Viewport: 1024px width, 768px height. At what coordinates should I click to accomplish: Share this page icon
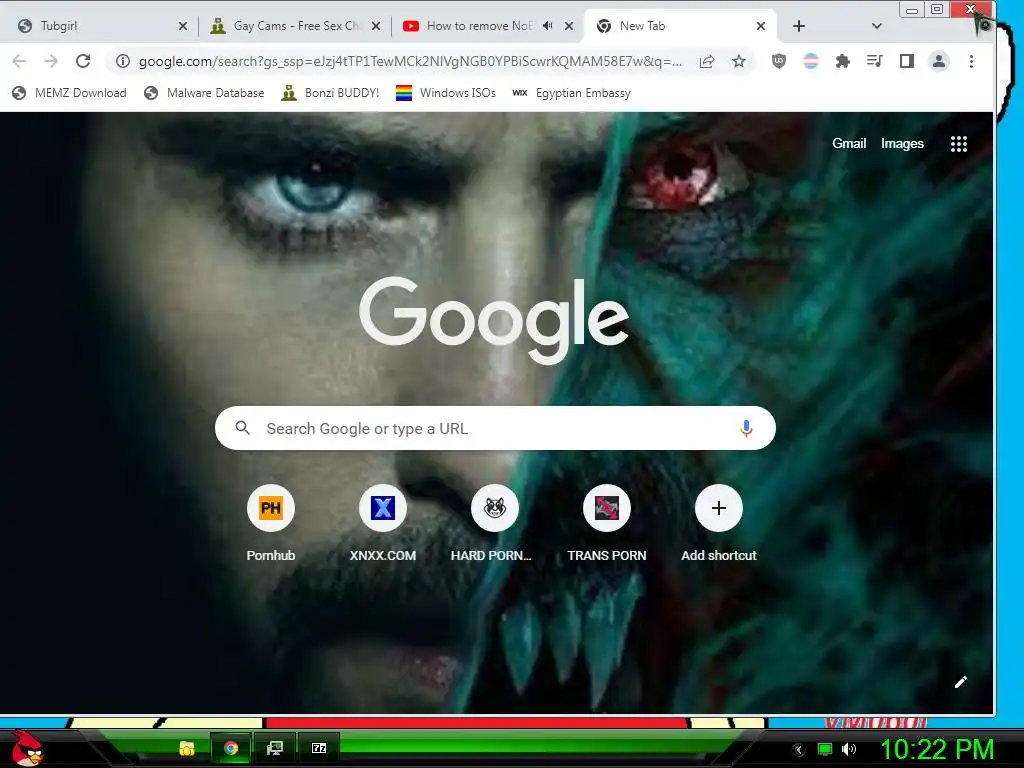coord(707,61)
